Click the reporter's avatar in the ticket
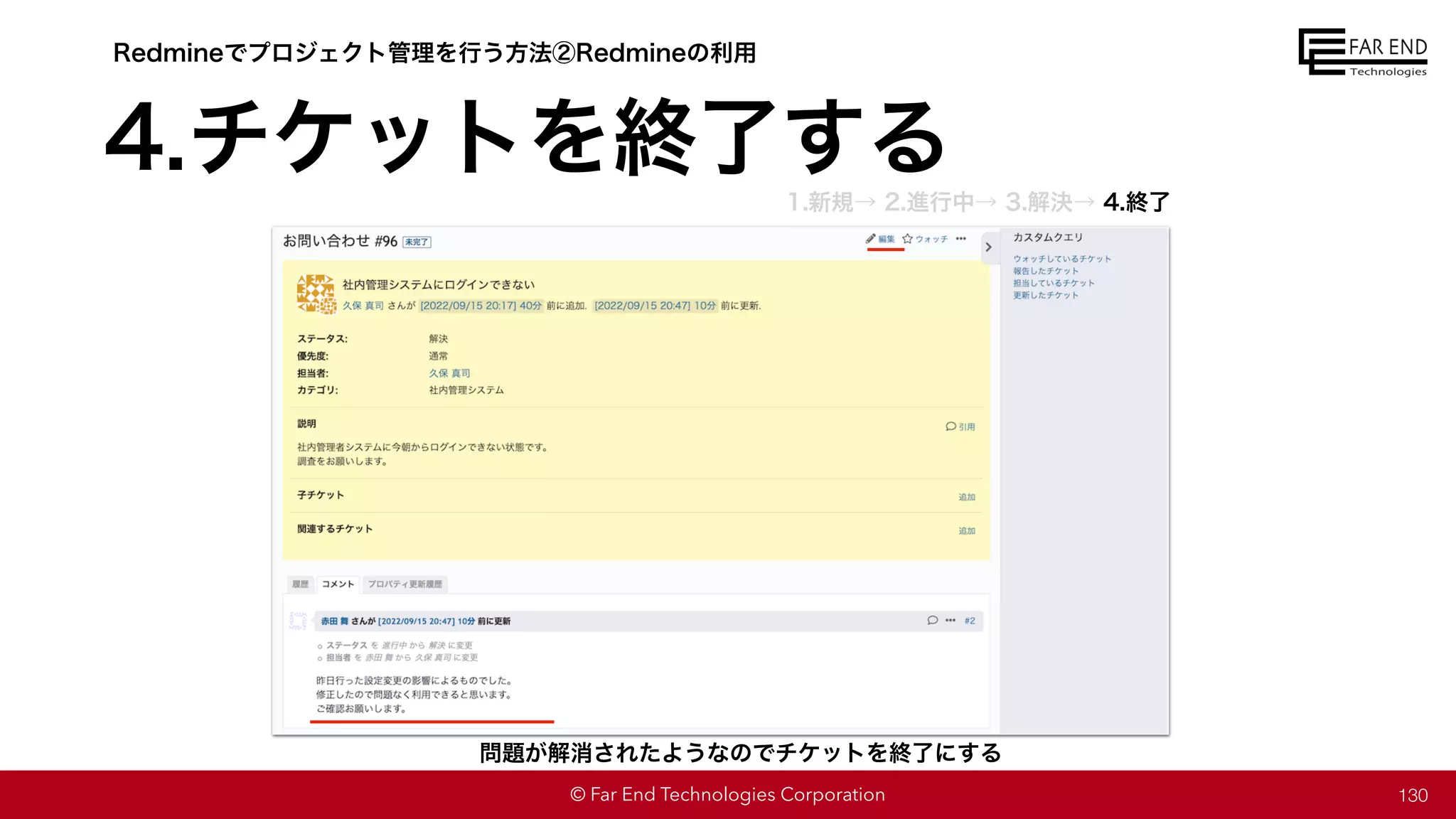1456x819 pixels. pos(316,294)
